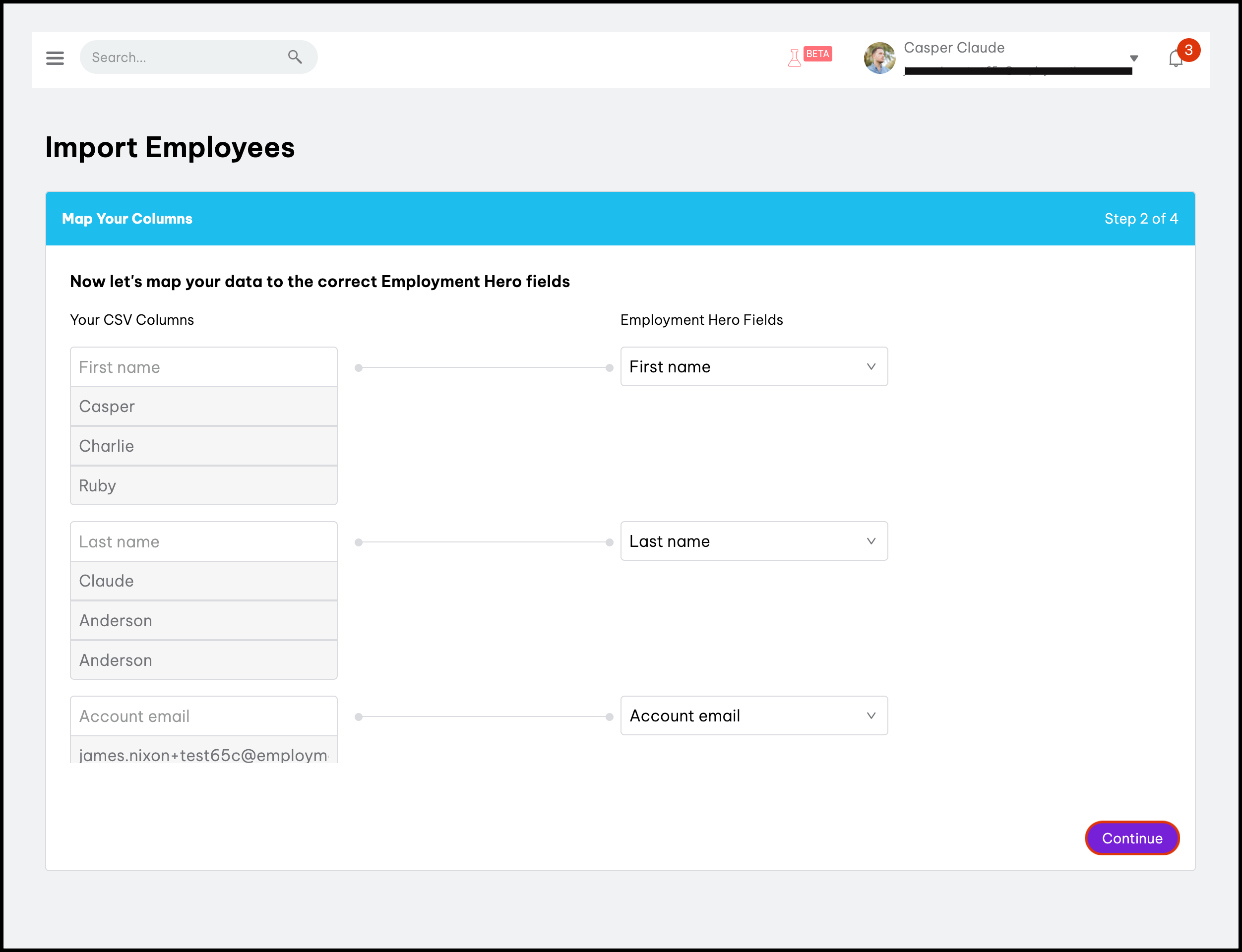
Task: Click the chevron in Account email select
Action: [x=871, y=715]
